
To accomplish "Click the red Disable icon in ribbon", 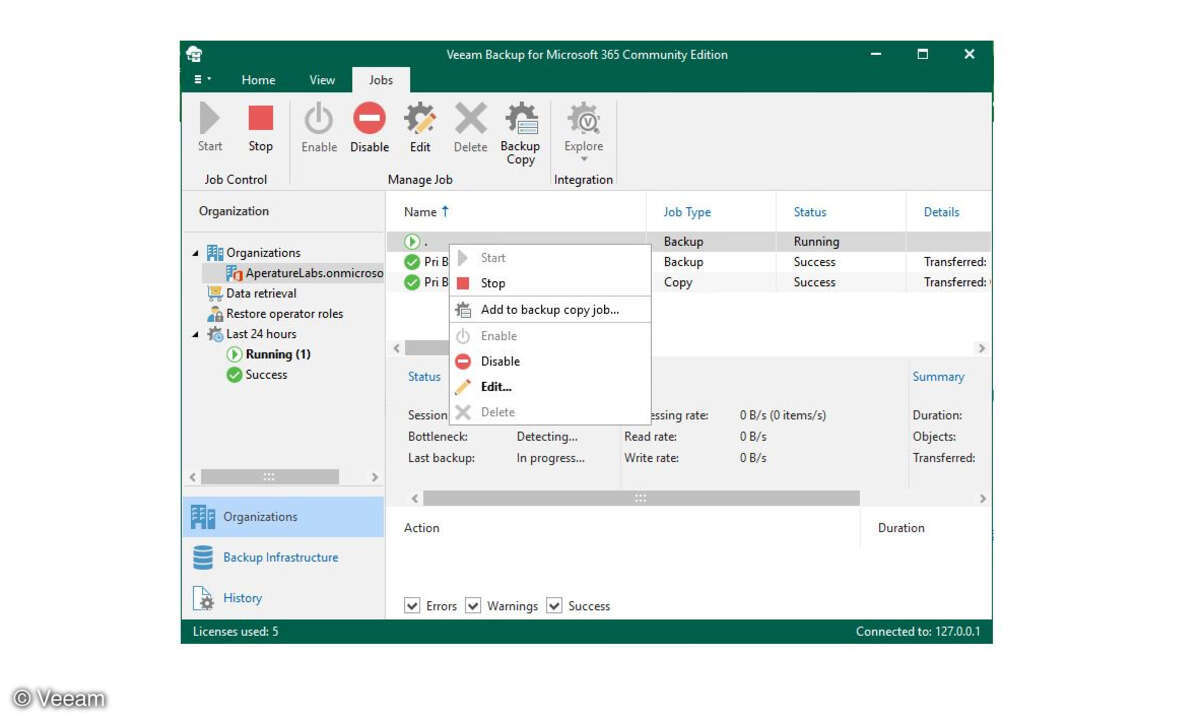I will point(369,119).
